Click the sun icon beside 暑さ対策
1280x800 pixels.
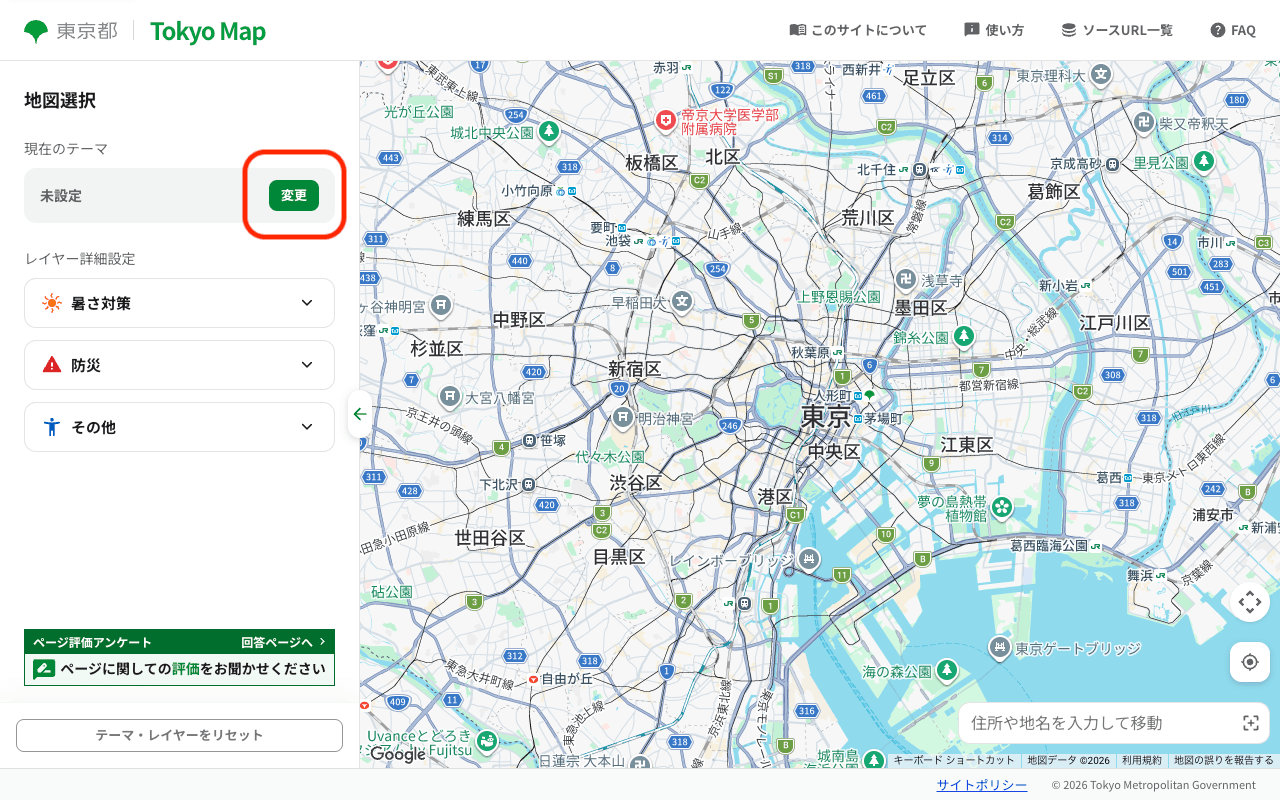(52, 303)
